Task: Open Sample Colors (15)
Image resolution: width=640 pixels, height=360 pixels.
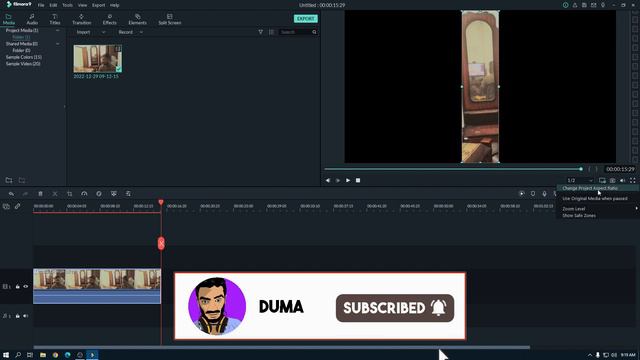Action: point(24,57)
